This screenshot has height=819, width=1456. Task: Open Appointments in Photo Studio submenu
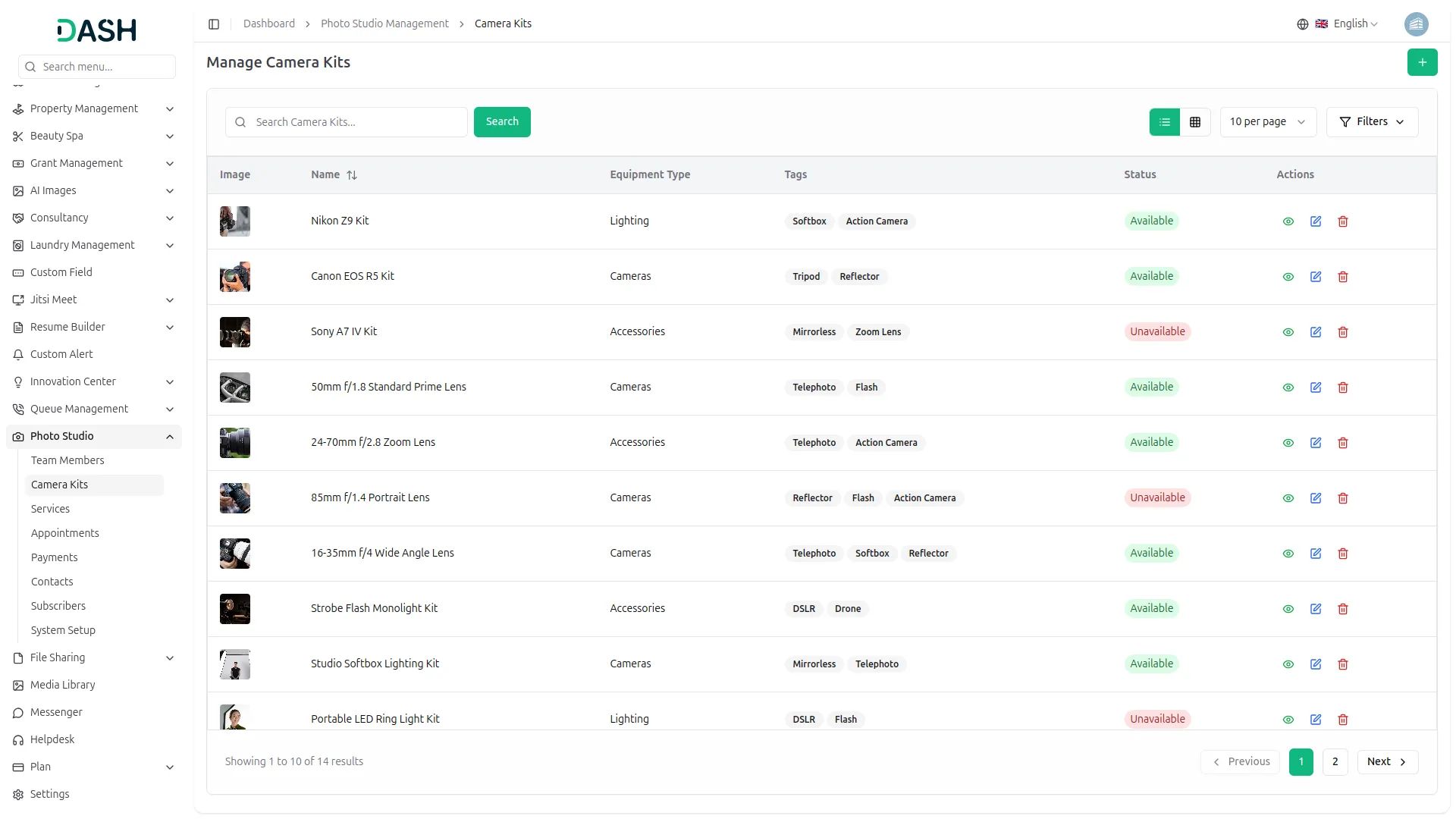pos(65,533)
